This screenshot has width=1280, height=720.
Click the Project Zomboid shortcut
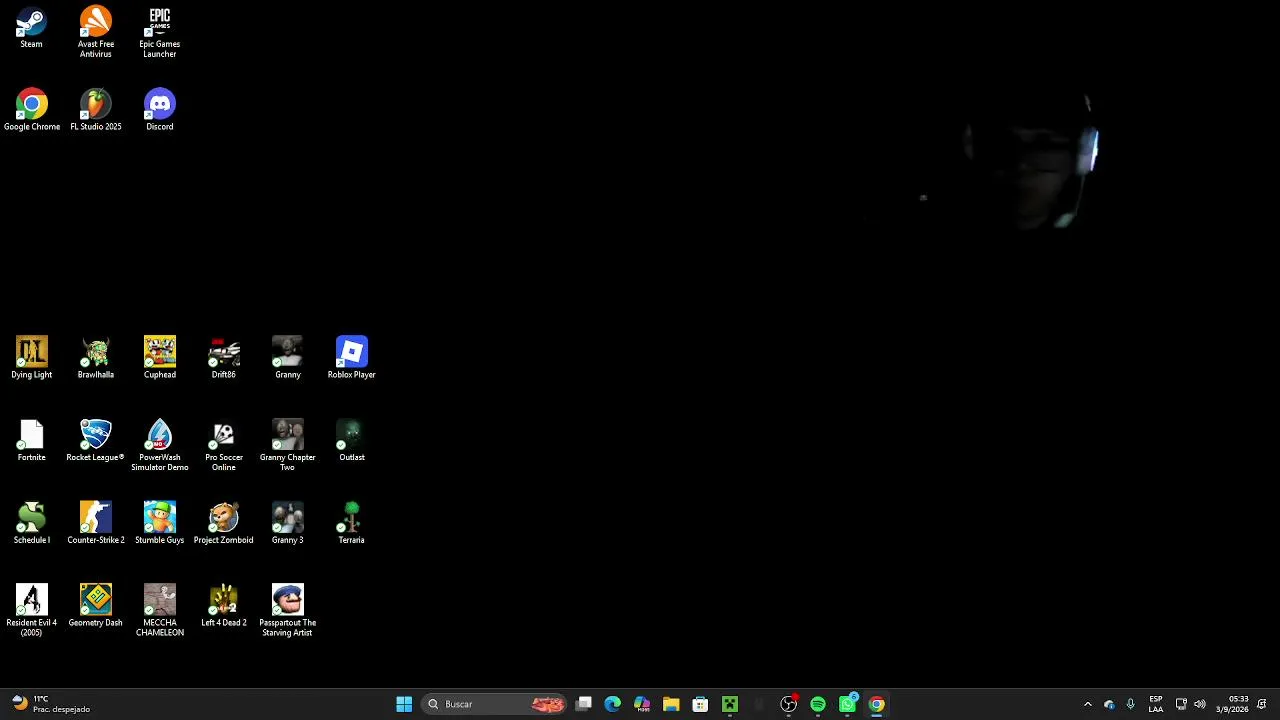click(224, 523)
